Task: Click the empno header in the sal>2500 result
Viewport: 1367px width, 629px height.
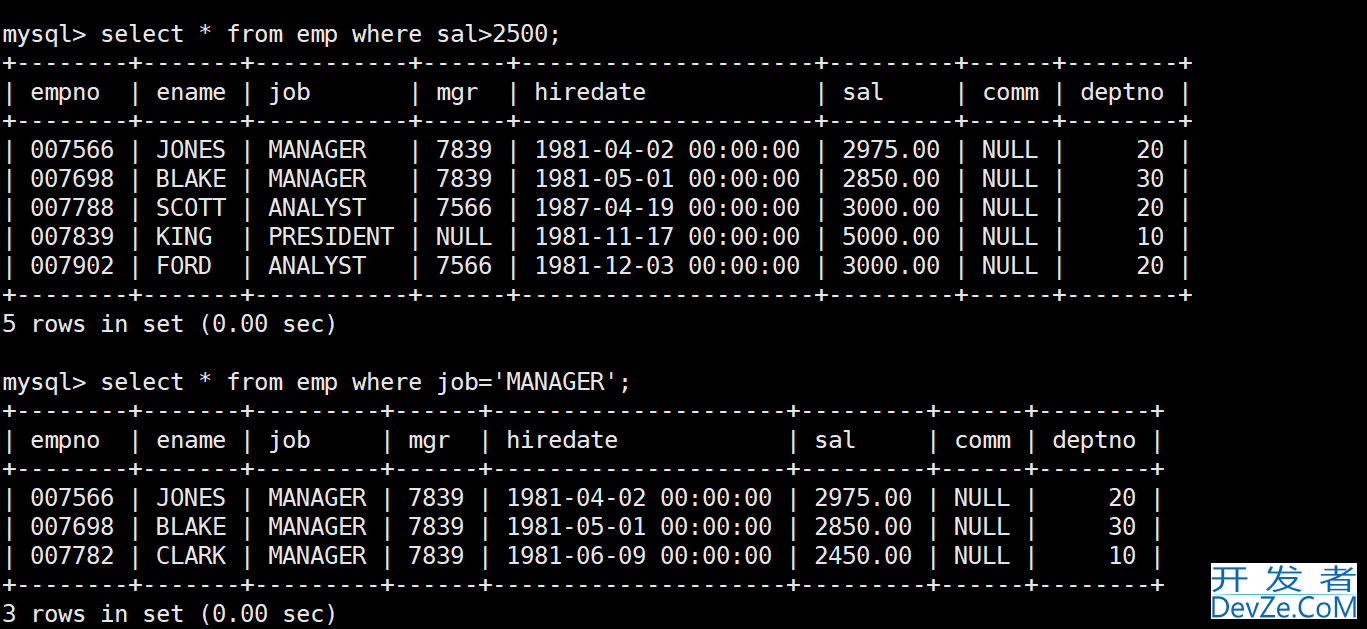Action: pos(65,92)
